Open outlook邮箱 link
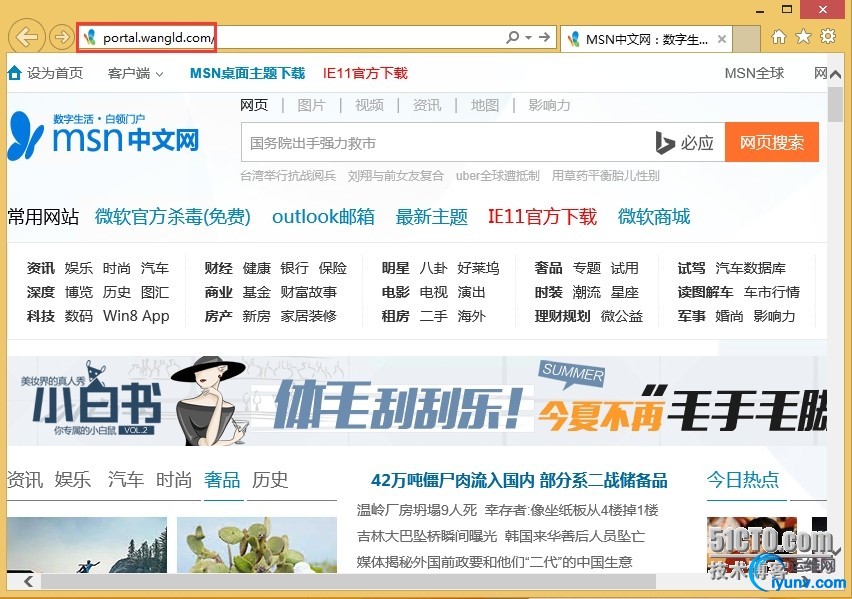The width and height of the screenshot is (852, 599). (323, 217)
